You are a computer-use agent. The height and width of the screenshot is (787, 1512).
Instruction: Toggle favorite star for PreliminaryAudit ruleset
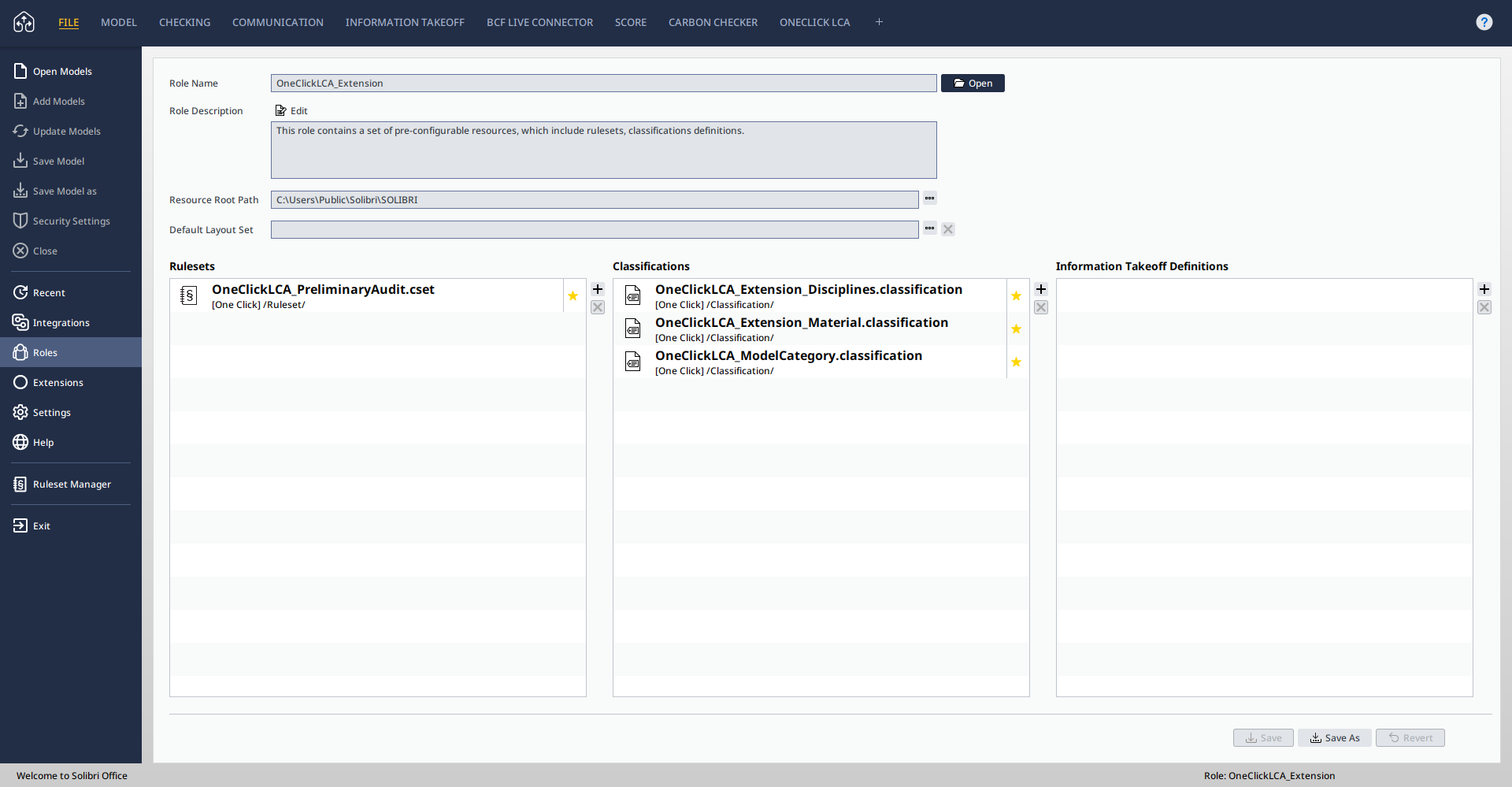pos(573,296)
